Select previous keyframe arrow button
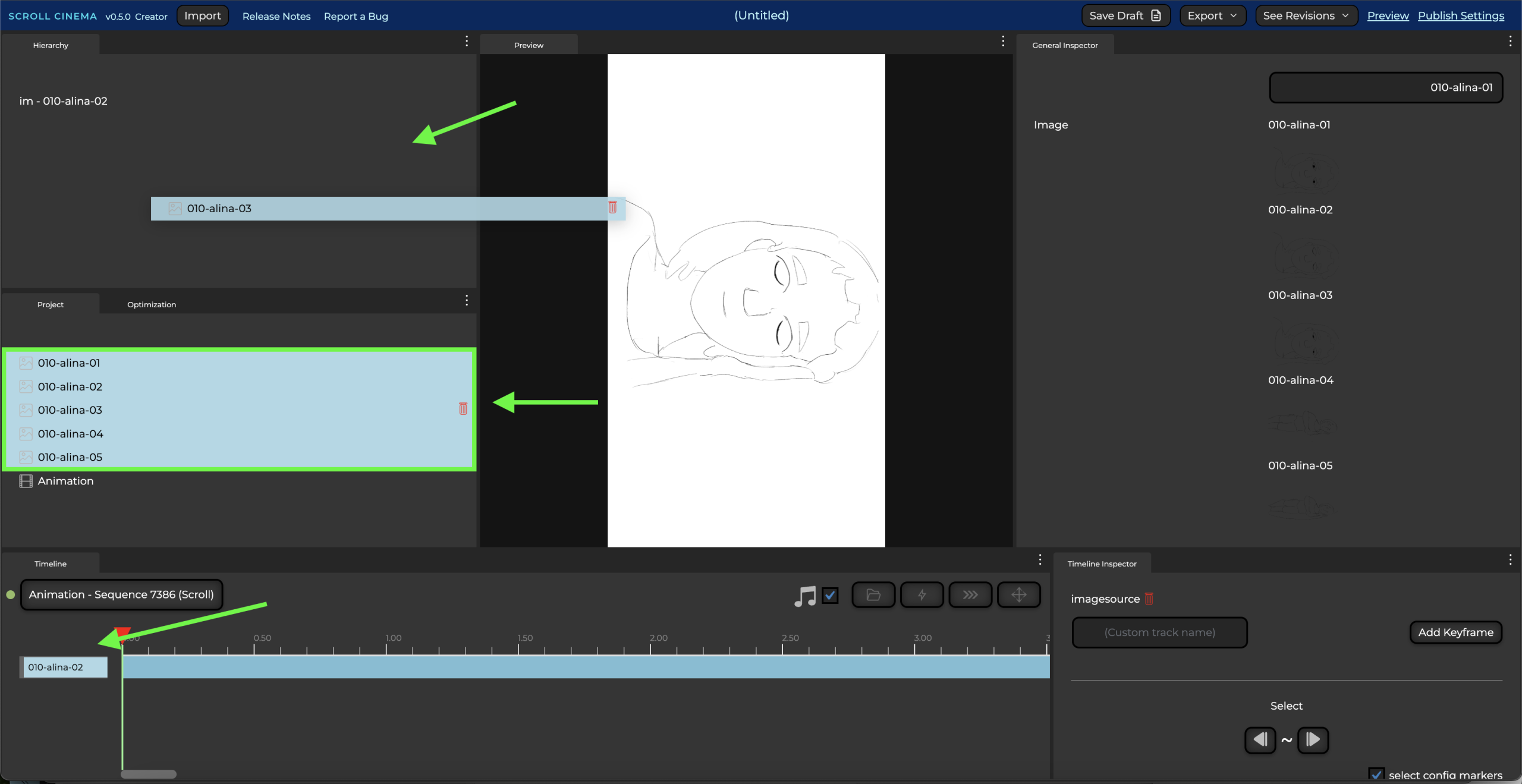Image resolution: width=1522 pixels, height=784 pixels. click(x=1260, y=740)
